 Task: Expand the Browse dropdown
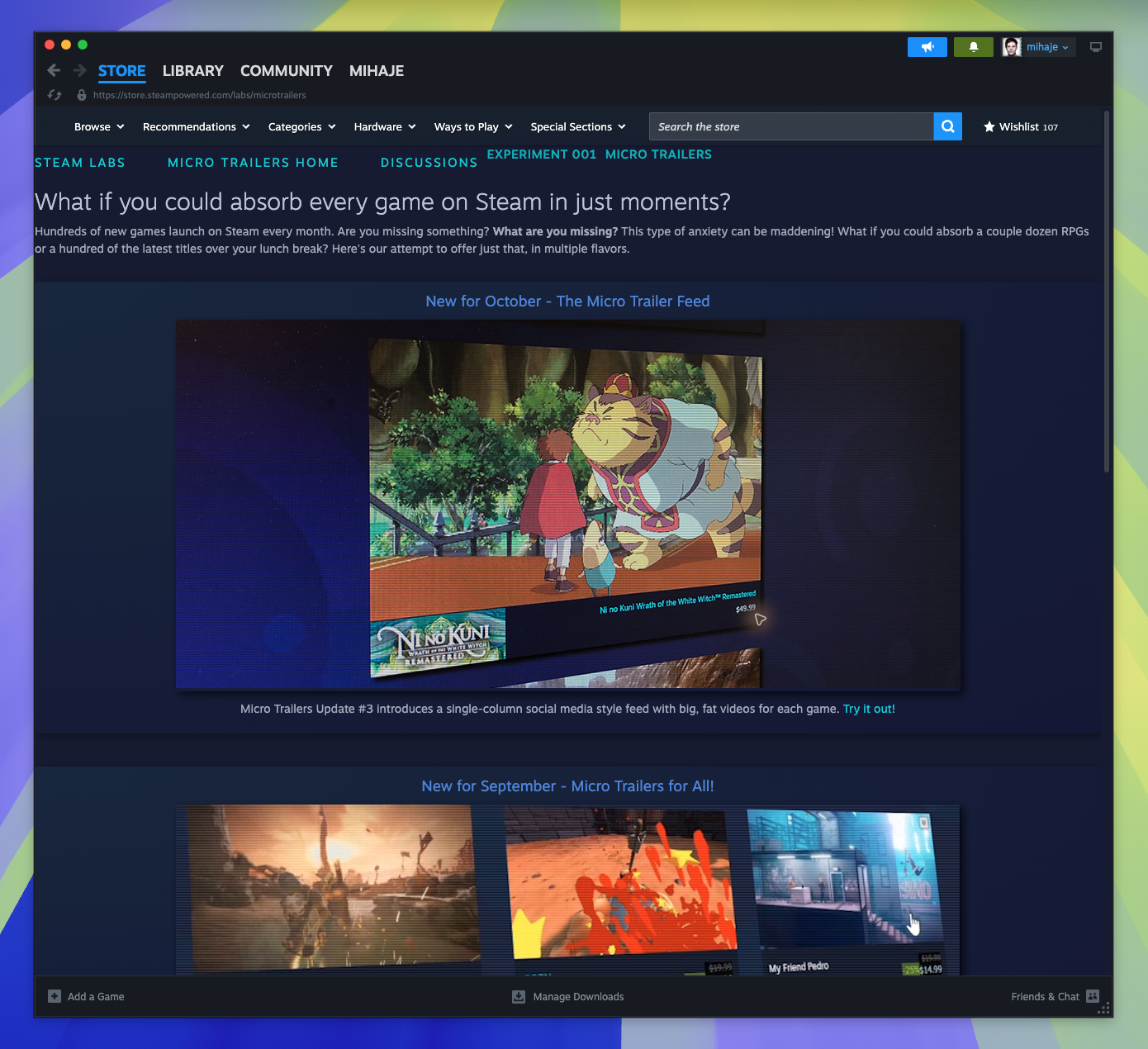click(x=99, y=126)
